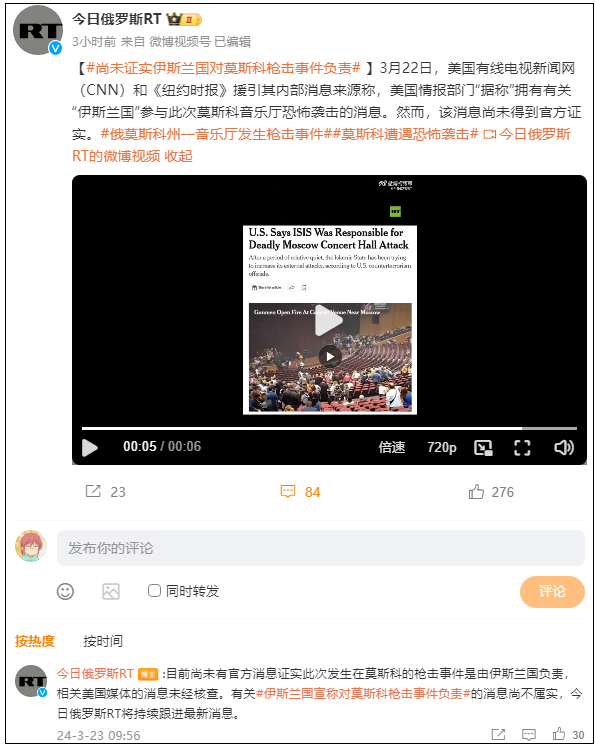Open the 倍速 playback speed menu
This screenshot has width=595, height=745.
(392, 447)
